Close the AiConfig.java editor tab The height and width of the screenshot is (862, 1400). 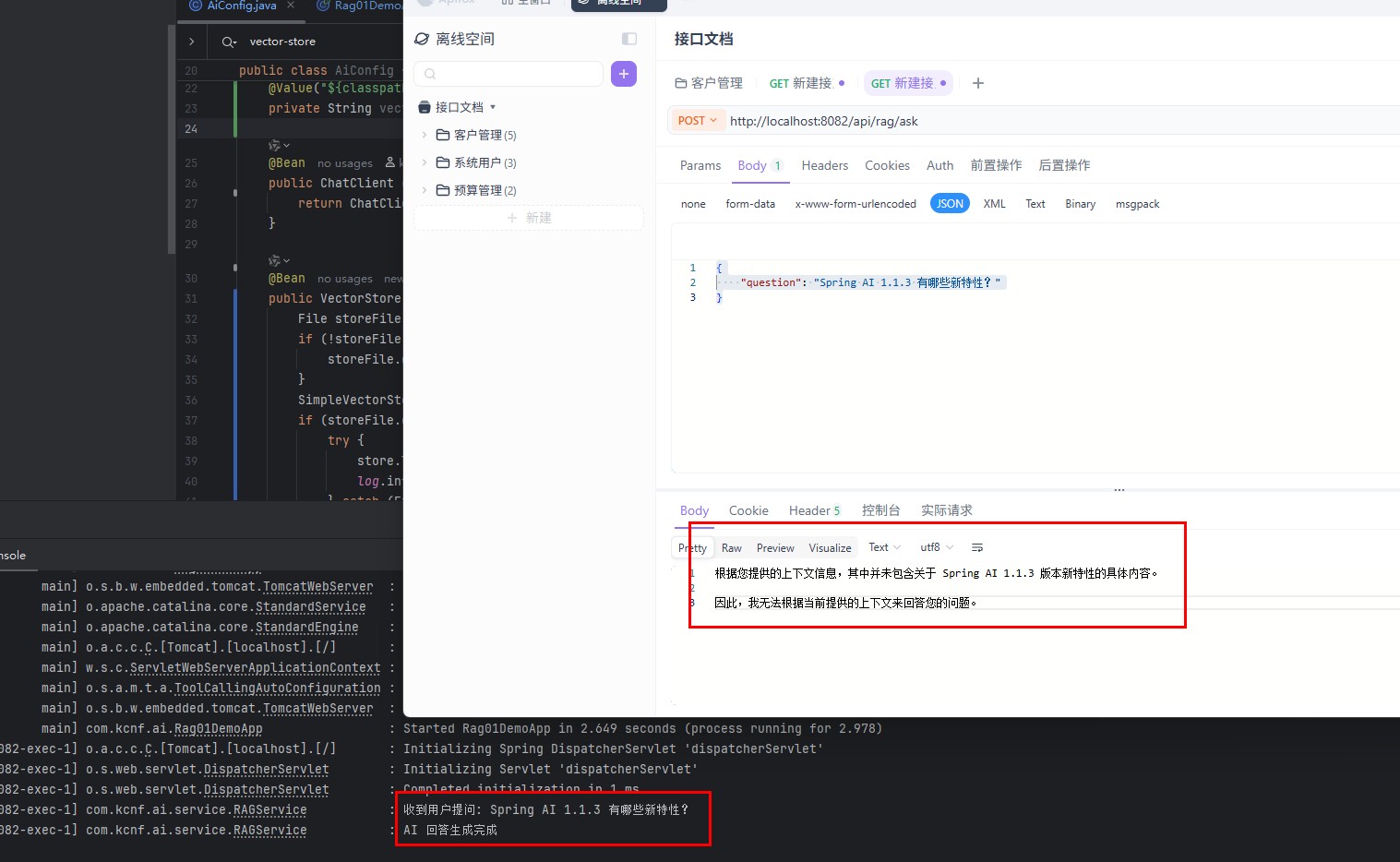point(291,6)
